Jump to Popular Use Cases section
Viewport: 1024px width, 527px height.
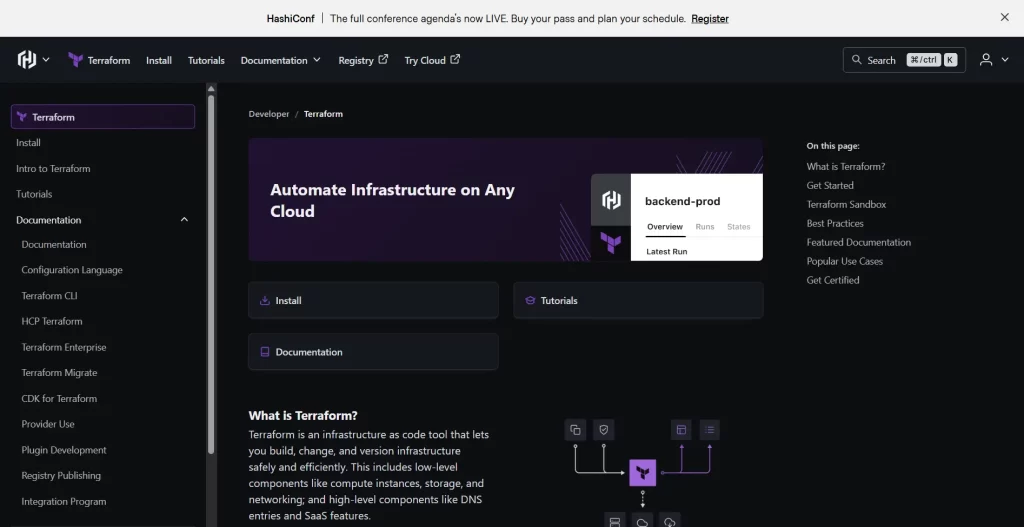point(844,261)
